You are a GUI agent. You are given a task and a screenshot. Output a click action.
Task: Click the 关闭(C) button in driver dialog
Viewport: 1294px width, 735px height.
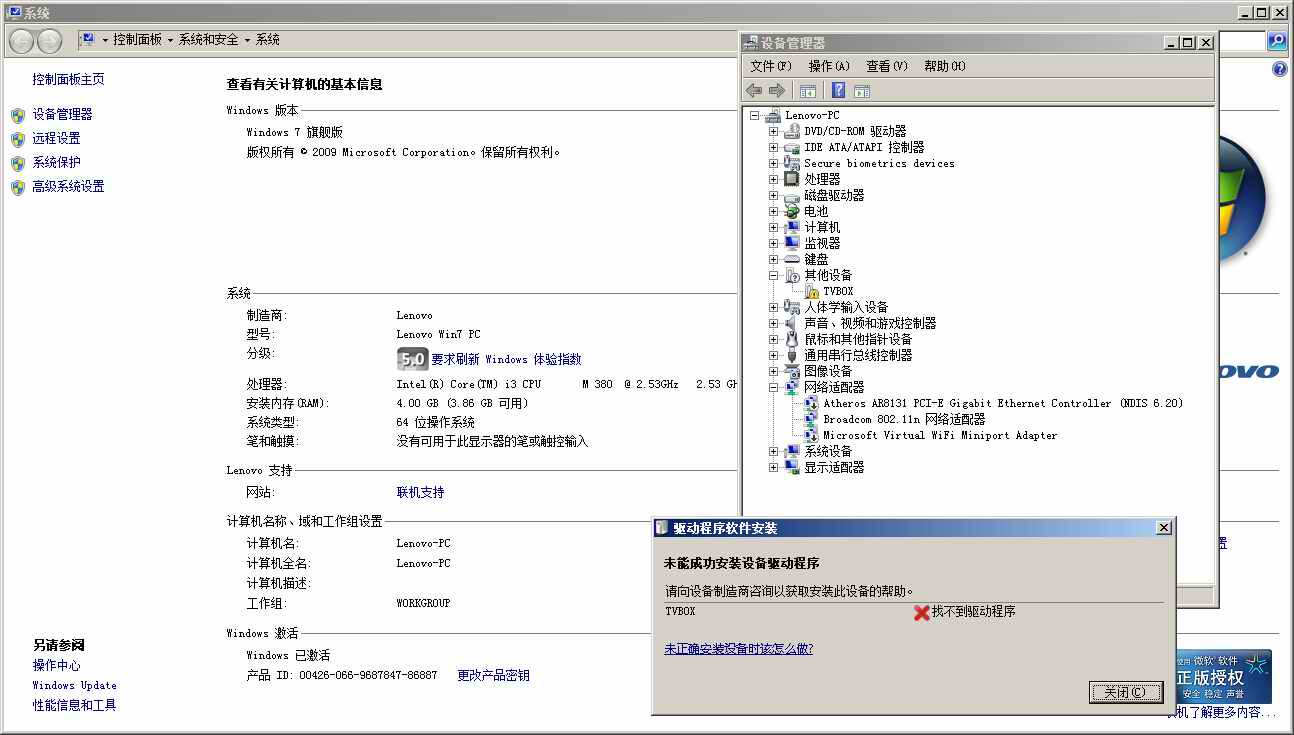1125,692
